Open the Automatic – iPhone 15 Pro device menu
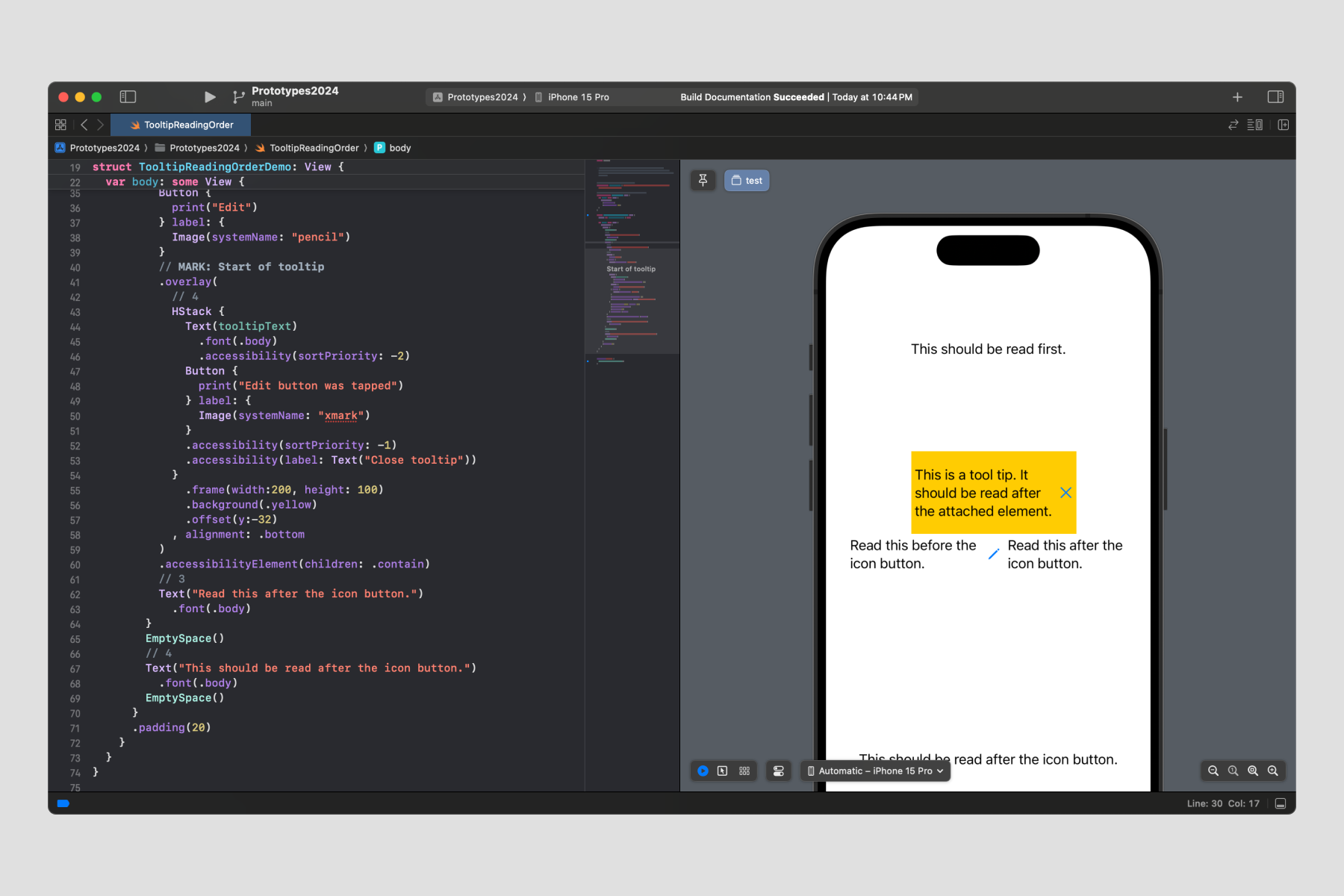This screenshot has height=896, width=1344. (x=875, y=771)
